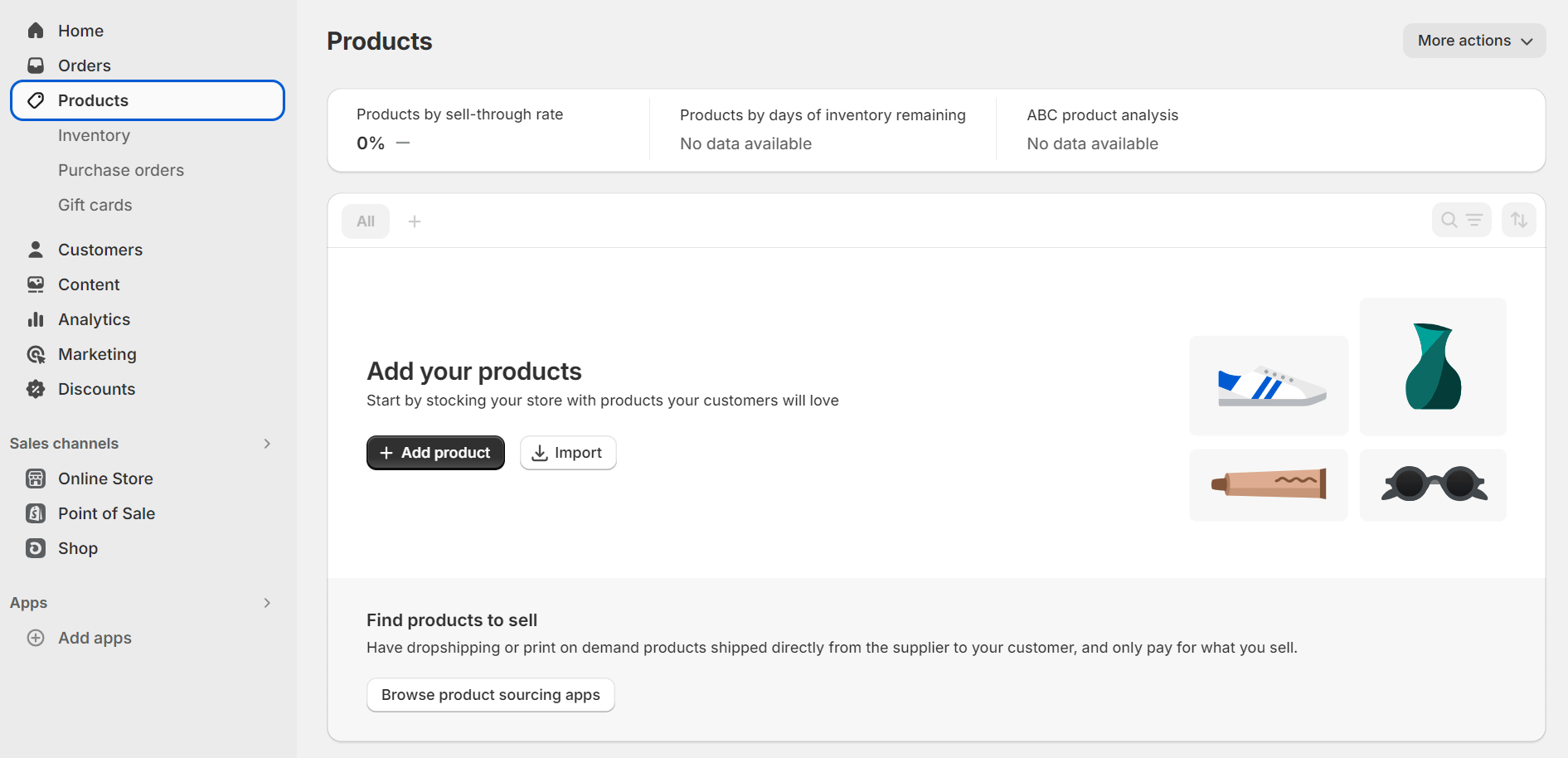Expand Apps section chevron
Viewport: 1568px width, 758px height.
pos(267,603)
